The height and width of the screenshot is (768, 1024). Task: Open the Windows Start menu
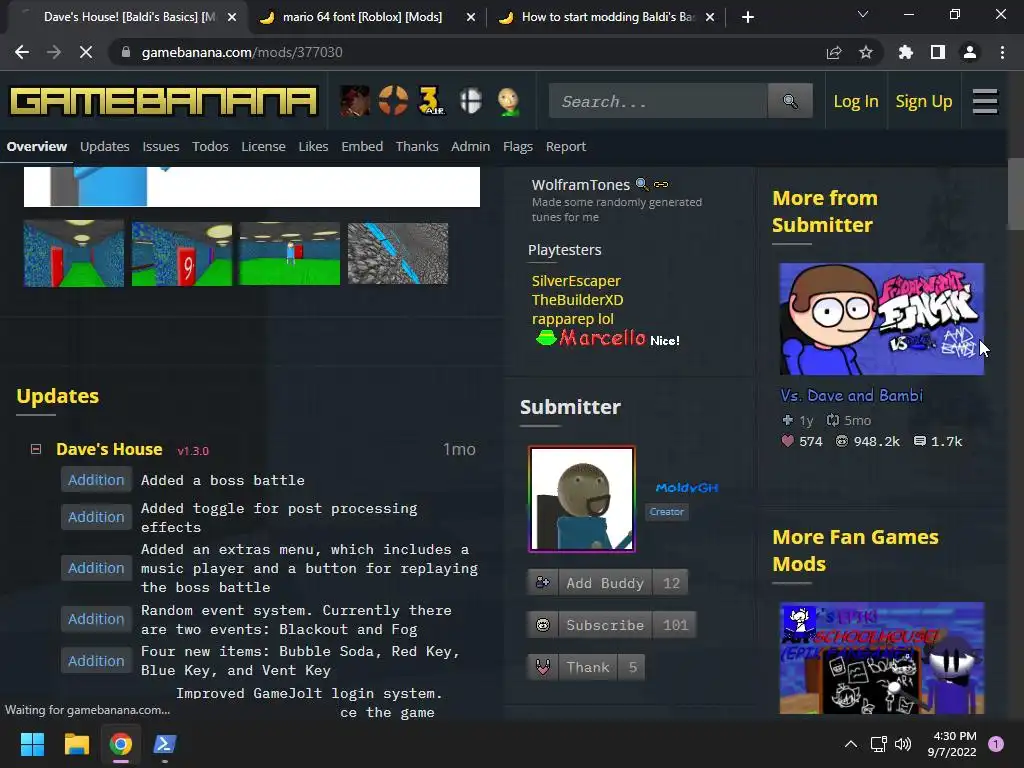pos(32,744)
